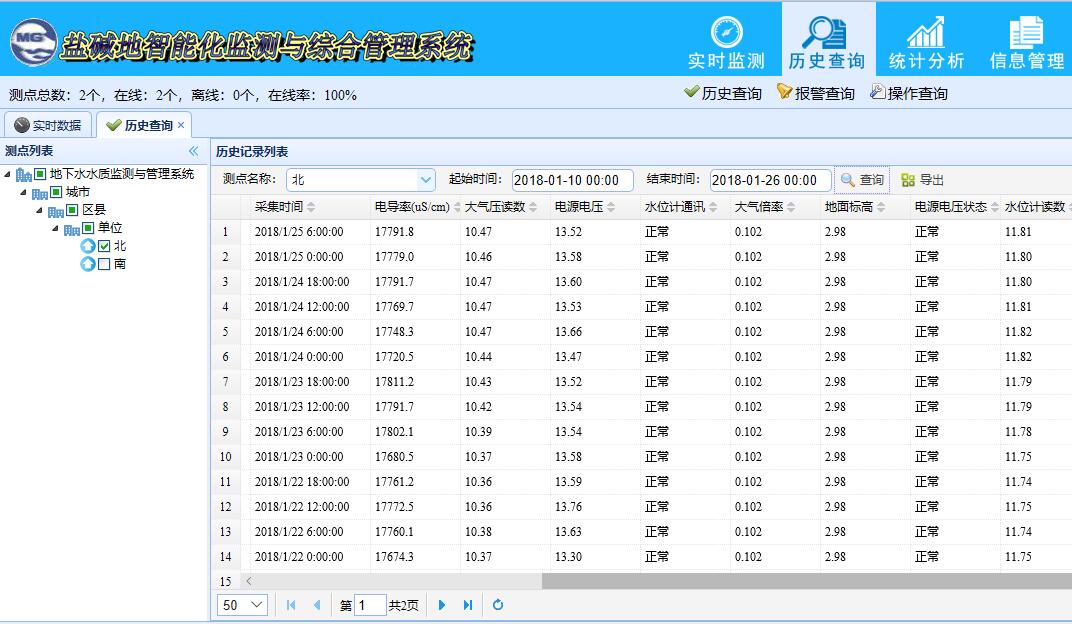Click the 导出 export icon
The width and height of the screenshot is (1072, 624).
point(908,180)
